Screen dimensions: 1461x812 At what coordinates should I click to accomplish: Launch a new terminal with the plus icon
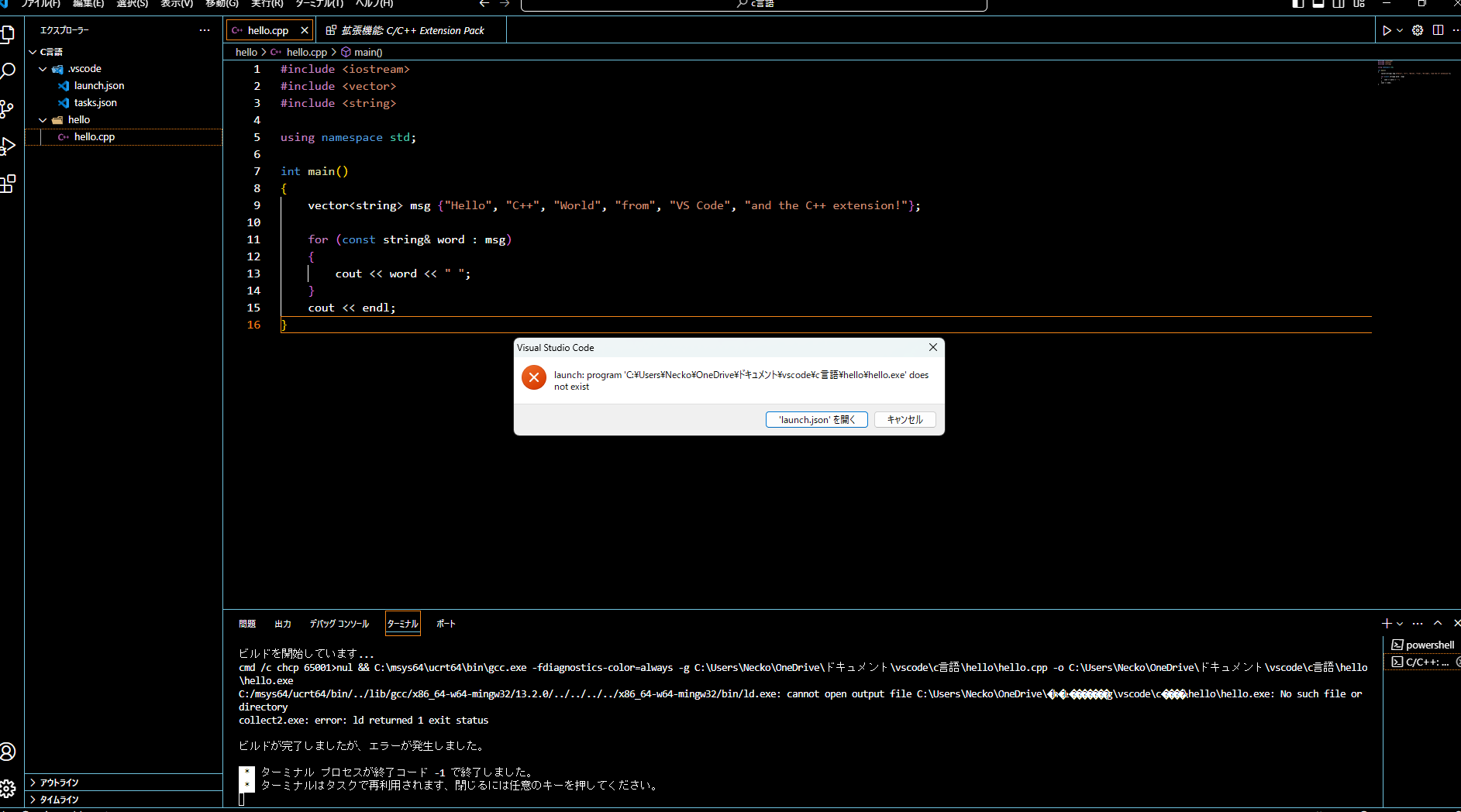(x=1385, y=623)
